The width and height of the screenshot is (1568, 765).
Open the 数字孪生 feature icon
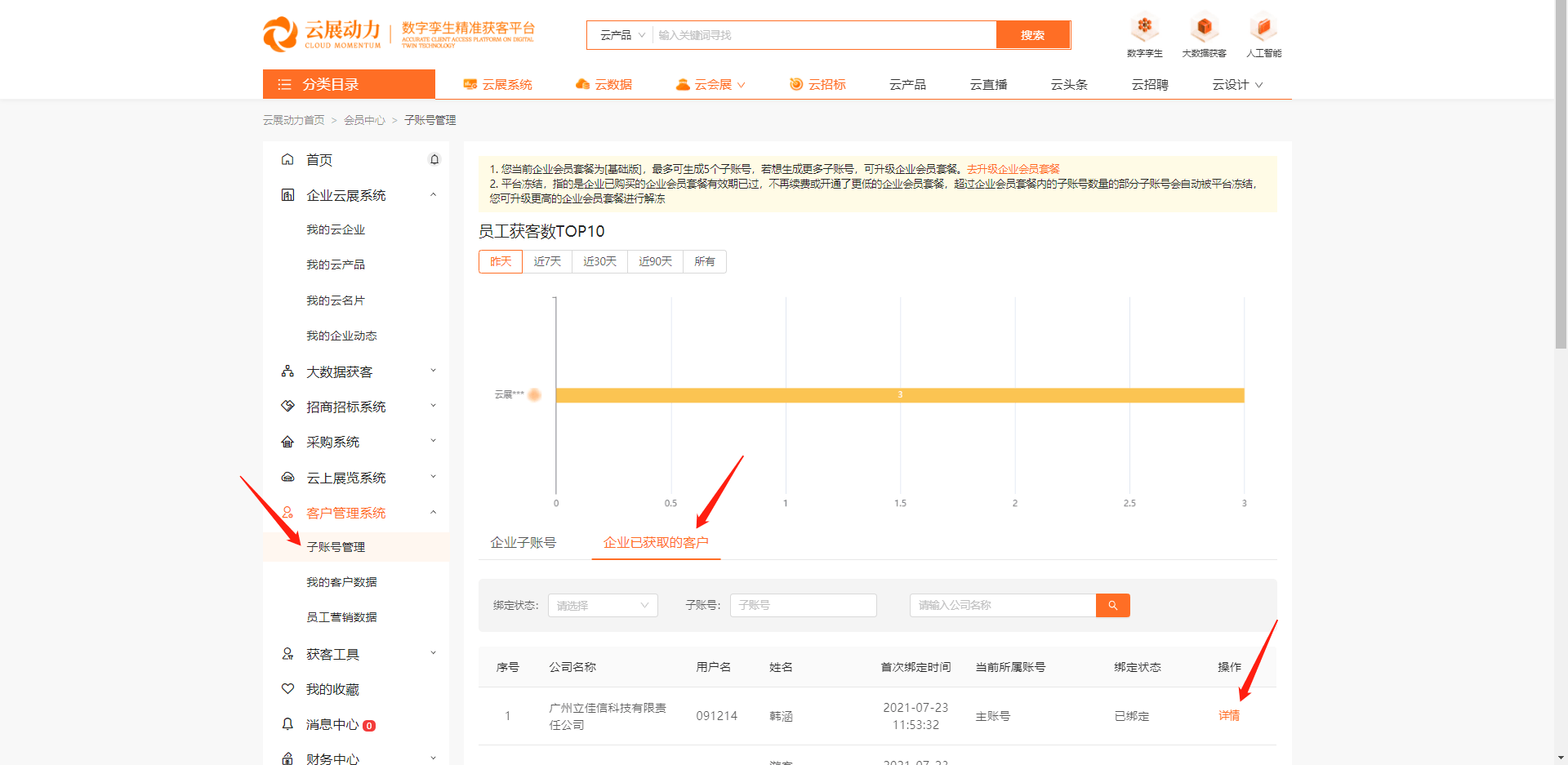coord(1144,27)
